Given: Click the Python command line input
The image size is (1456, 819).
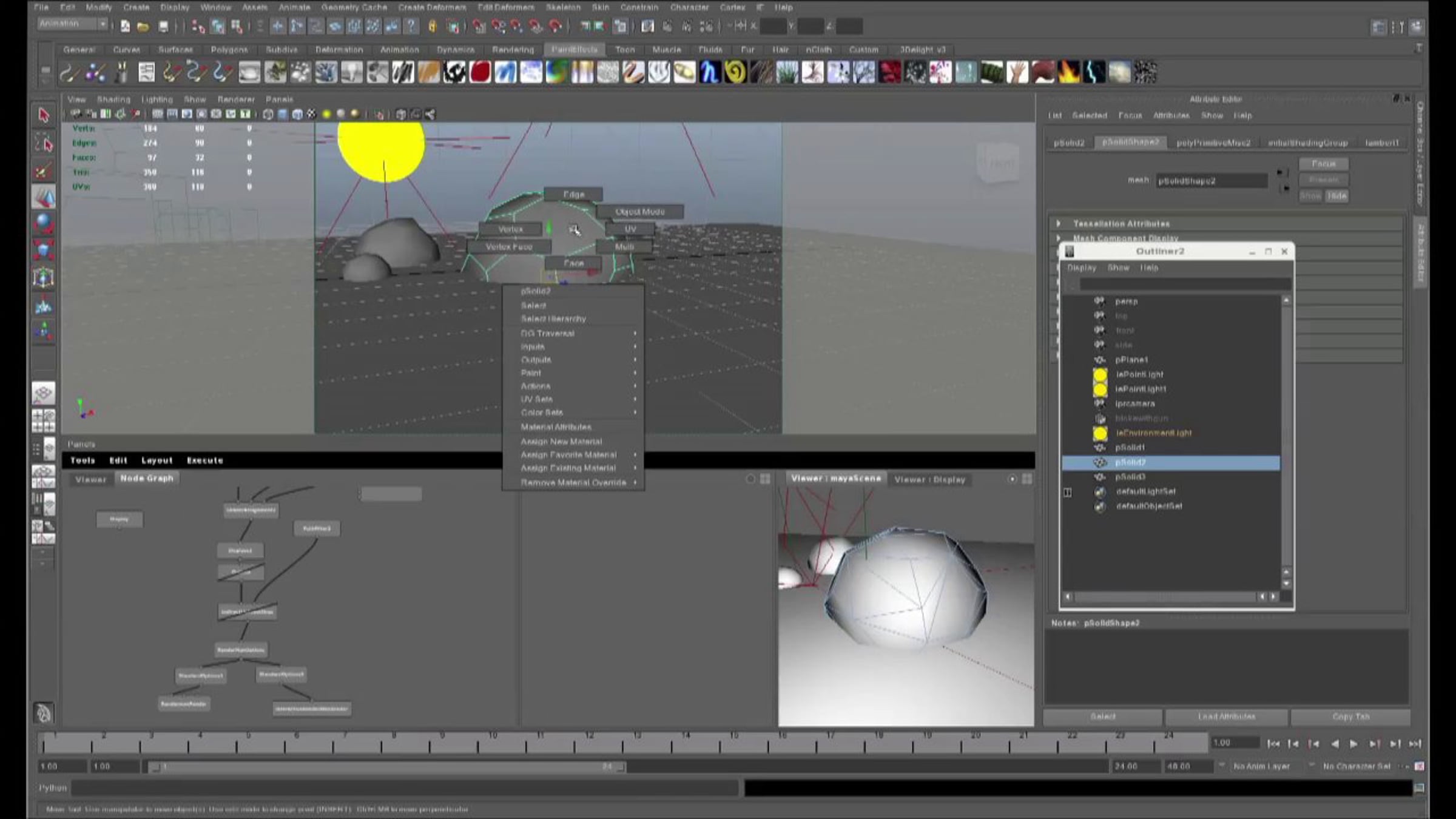Looking at the screenshot, I should pos(405,788).
